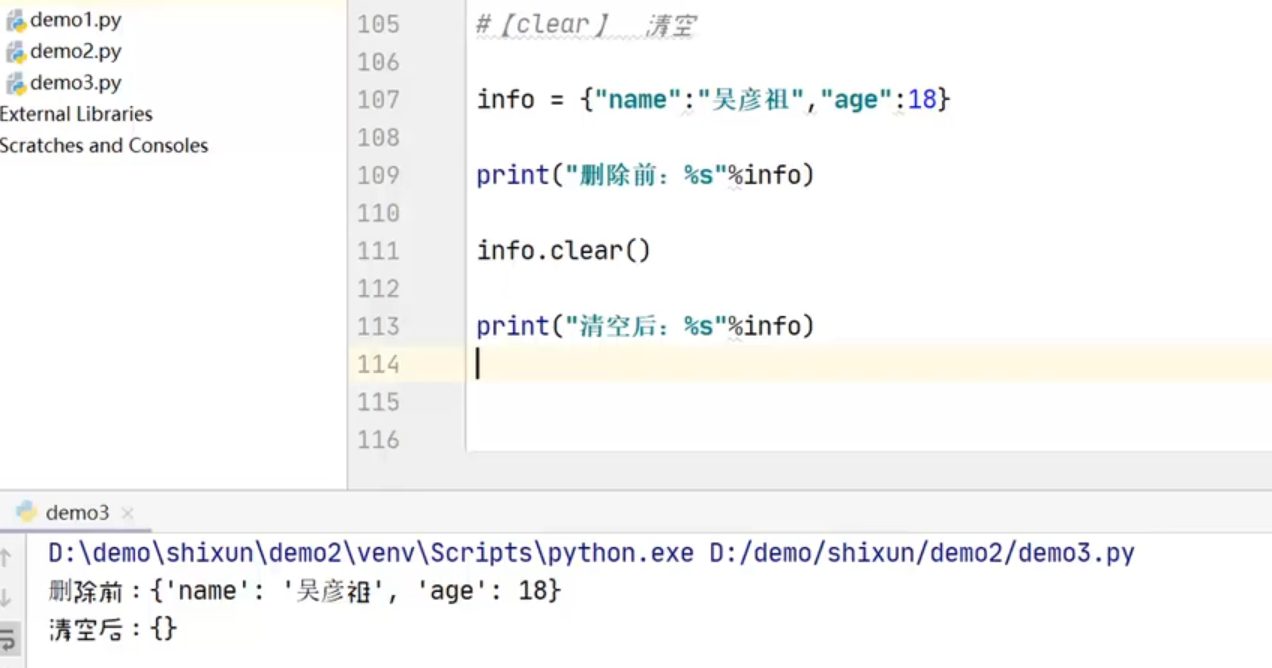Expand the External Libraries node
Screen dimensions: 1272x668
pos(76,114)
